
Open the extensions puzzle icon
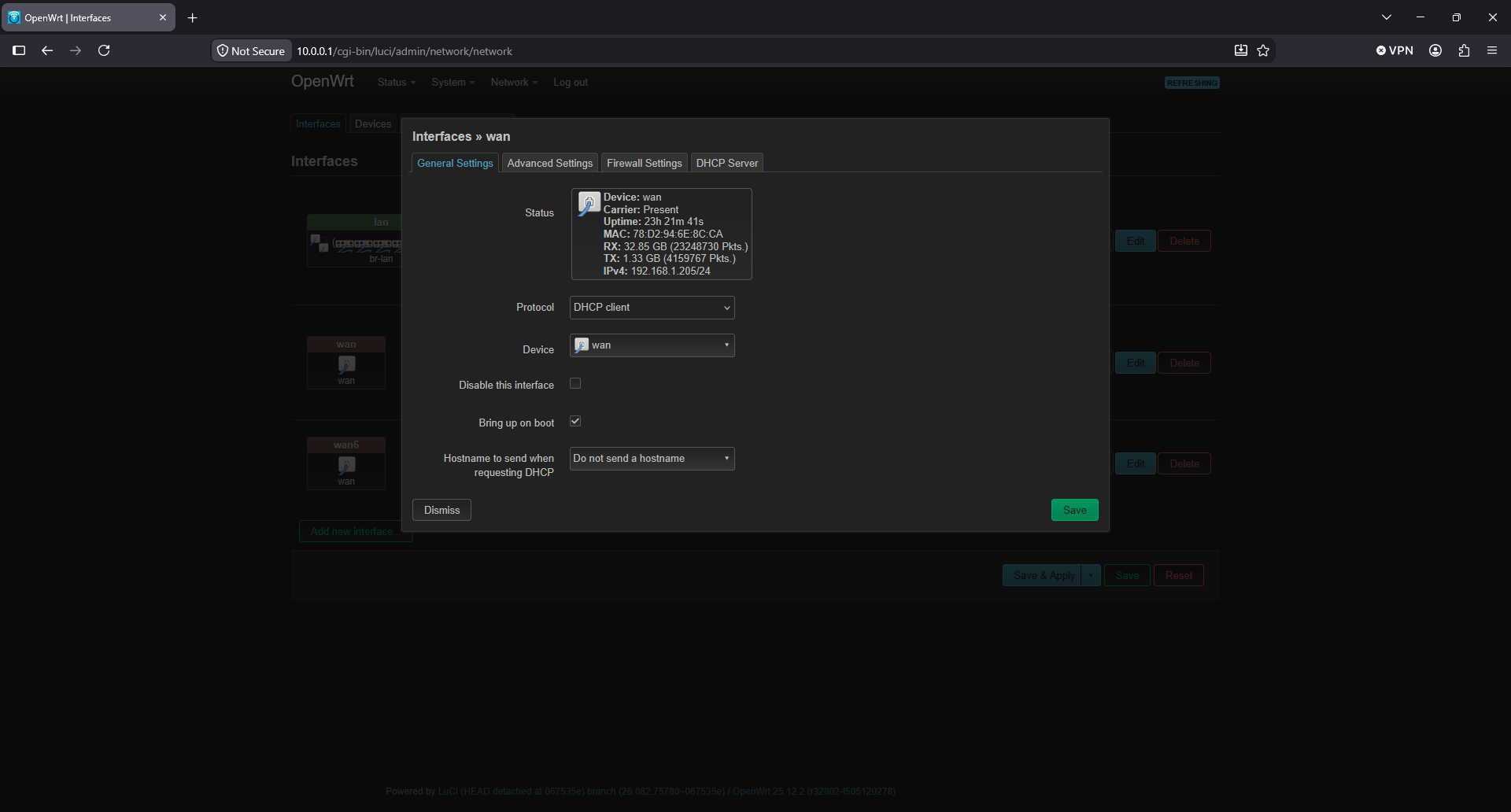click(1464, 50)
